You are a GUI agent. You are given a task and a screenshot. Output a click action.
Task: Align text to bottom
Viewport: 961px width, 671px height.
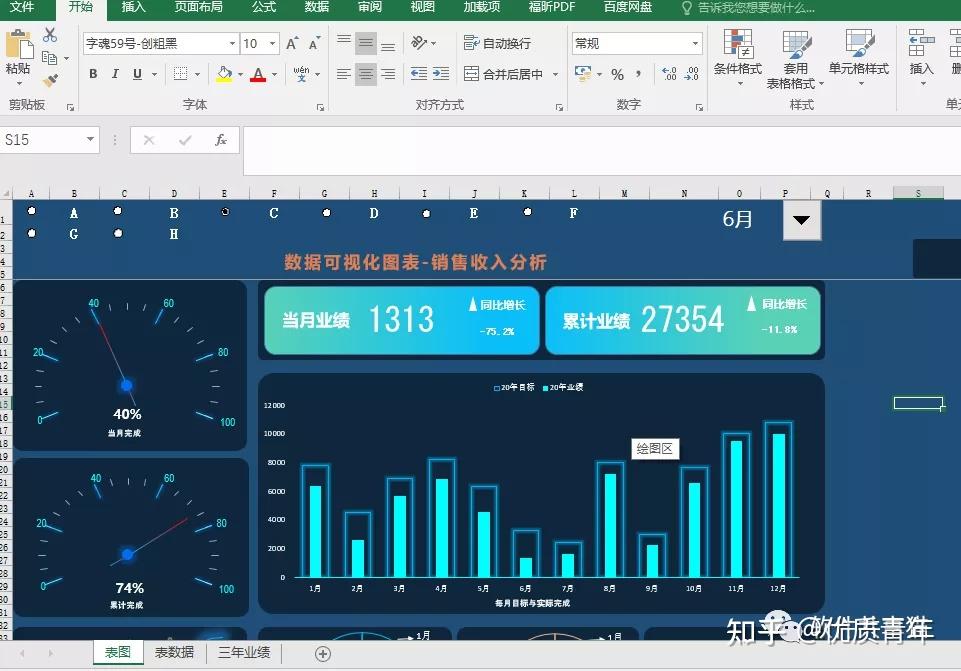click(388, 47)
